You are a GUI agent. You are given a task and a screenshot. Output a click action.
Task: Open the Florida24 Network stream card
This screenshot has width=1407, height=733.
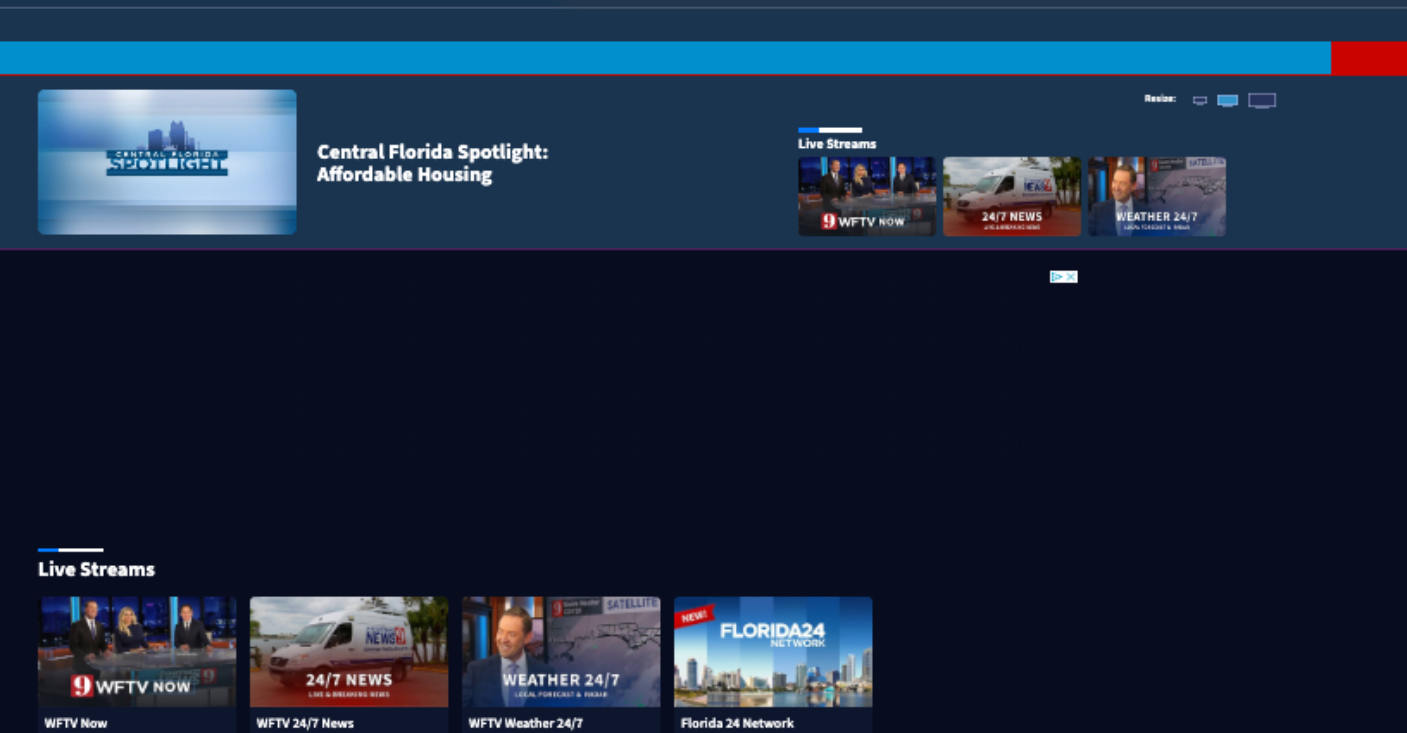(773, 652)
